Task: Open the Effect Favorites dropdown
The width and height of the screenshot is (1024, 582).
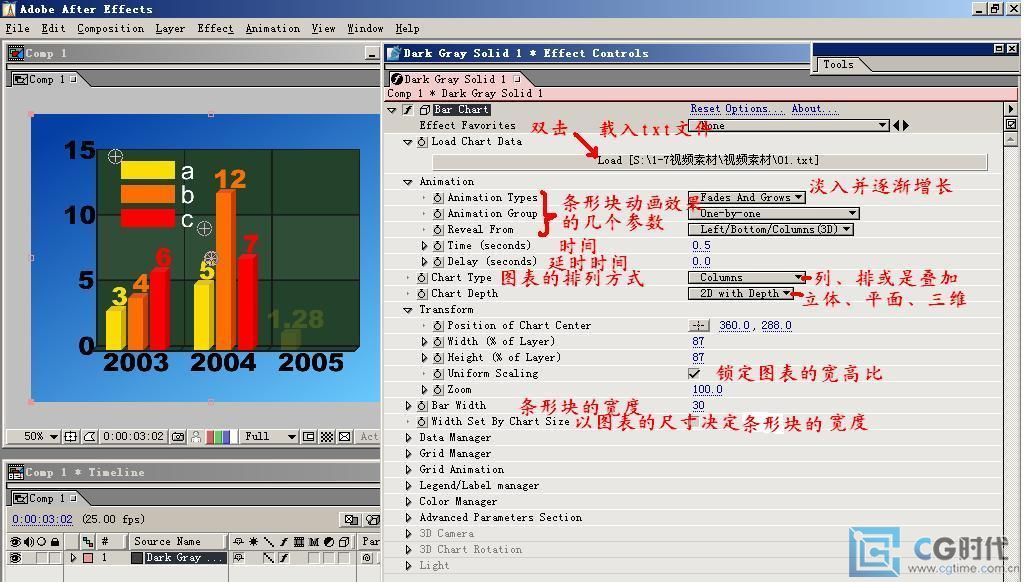Action: pyautogui.click(x=789, y=125)
